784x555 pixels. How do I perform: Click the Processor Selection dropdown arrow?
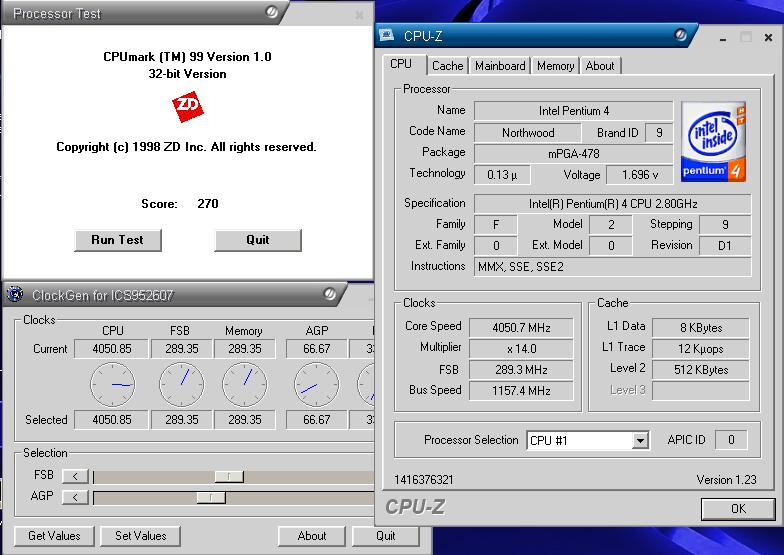[640, 440]
